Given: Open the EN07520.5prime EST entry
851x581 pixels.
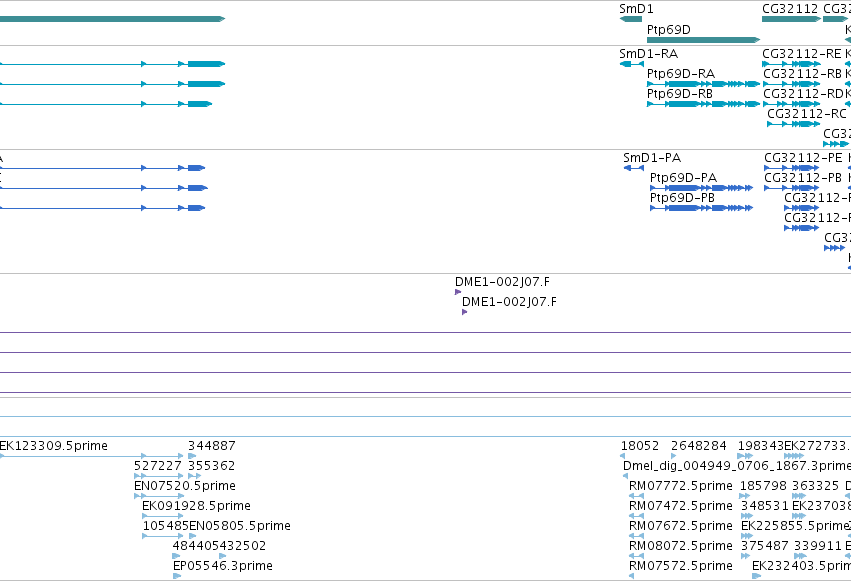Looking at the screenshot, I should 185,486.
